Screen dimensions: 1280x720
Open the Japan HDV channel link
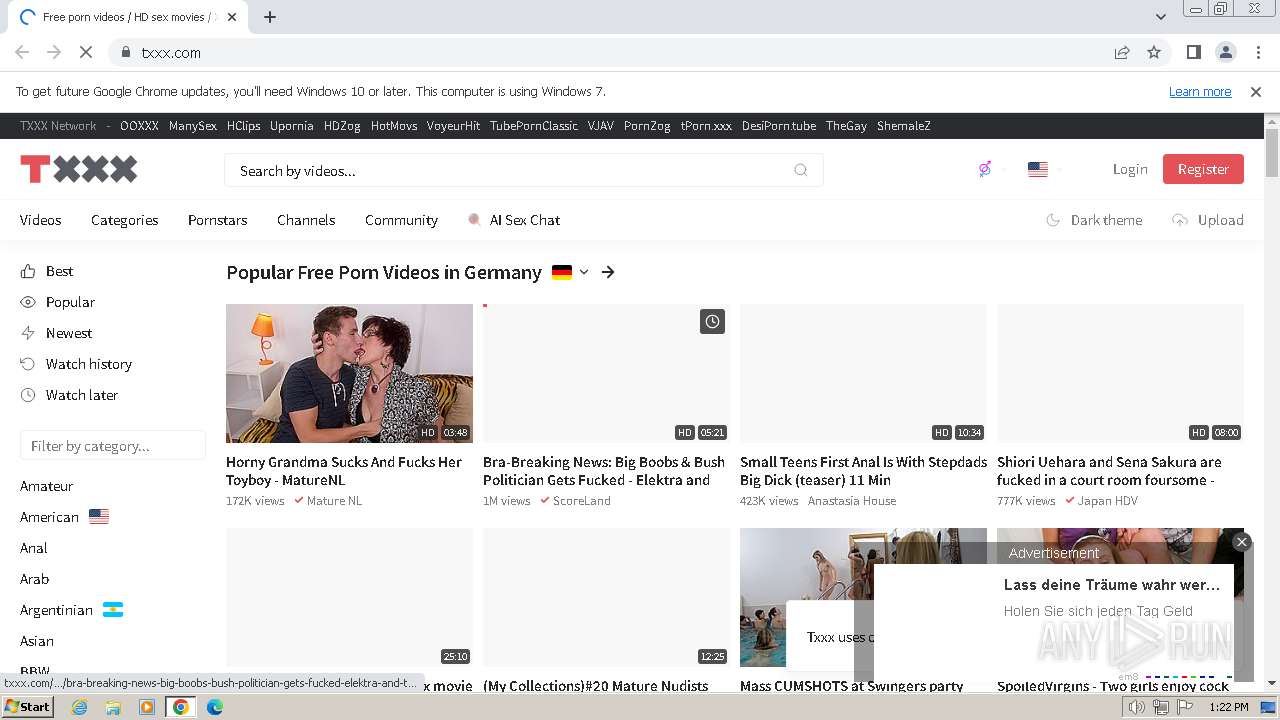coord(1108,501)
